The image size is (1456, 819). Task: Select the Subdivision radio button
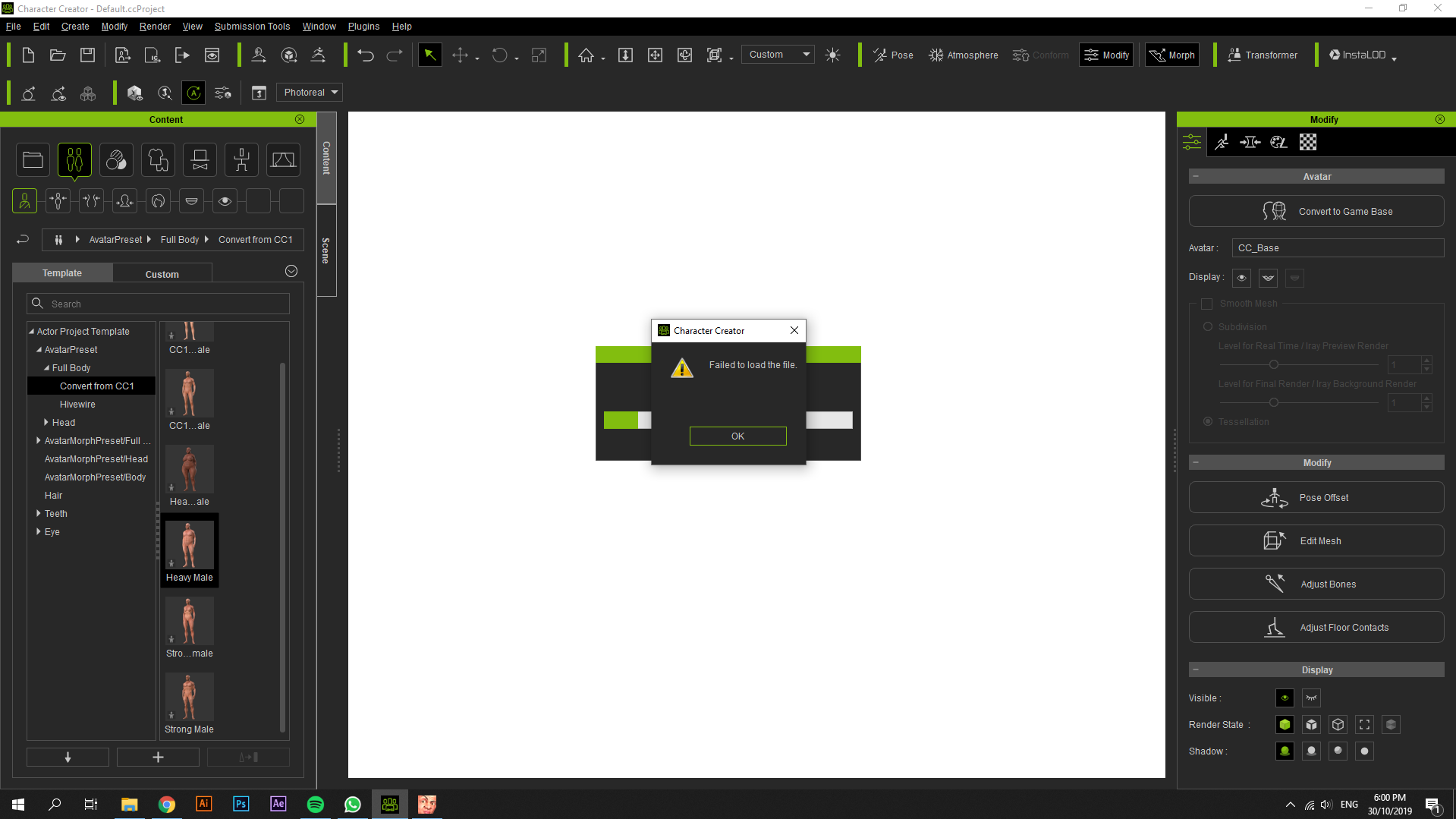tap(1208, 327)
